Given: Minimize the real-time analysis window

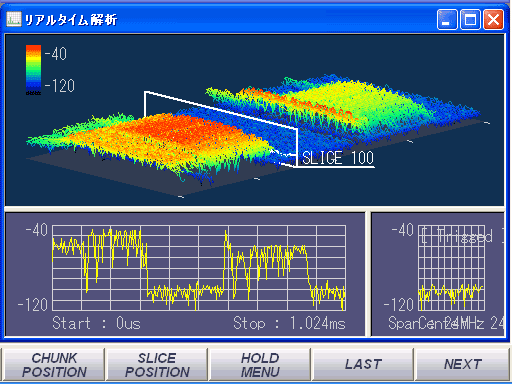Looking at the screenshot, I should click(447, 20).
